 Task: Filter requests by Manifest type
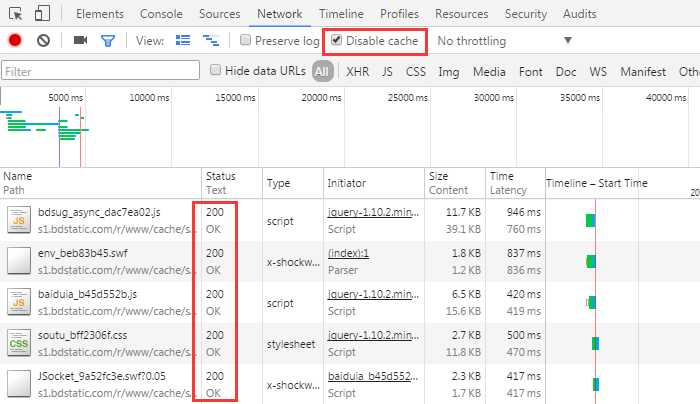[643, 71]
